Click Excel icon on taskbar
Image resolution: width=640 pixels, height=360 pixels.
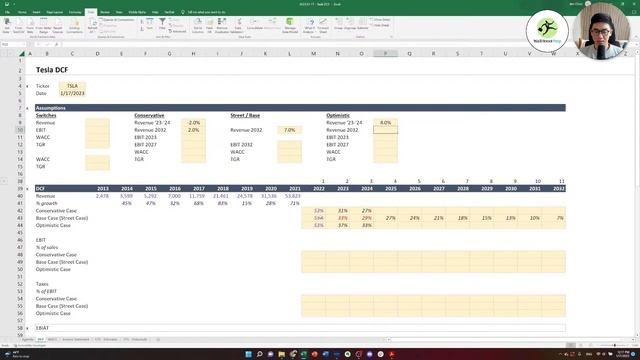pos(304,354)
